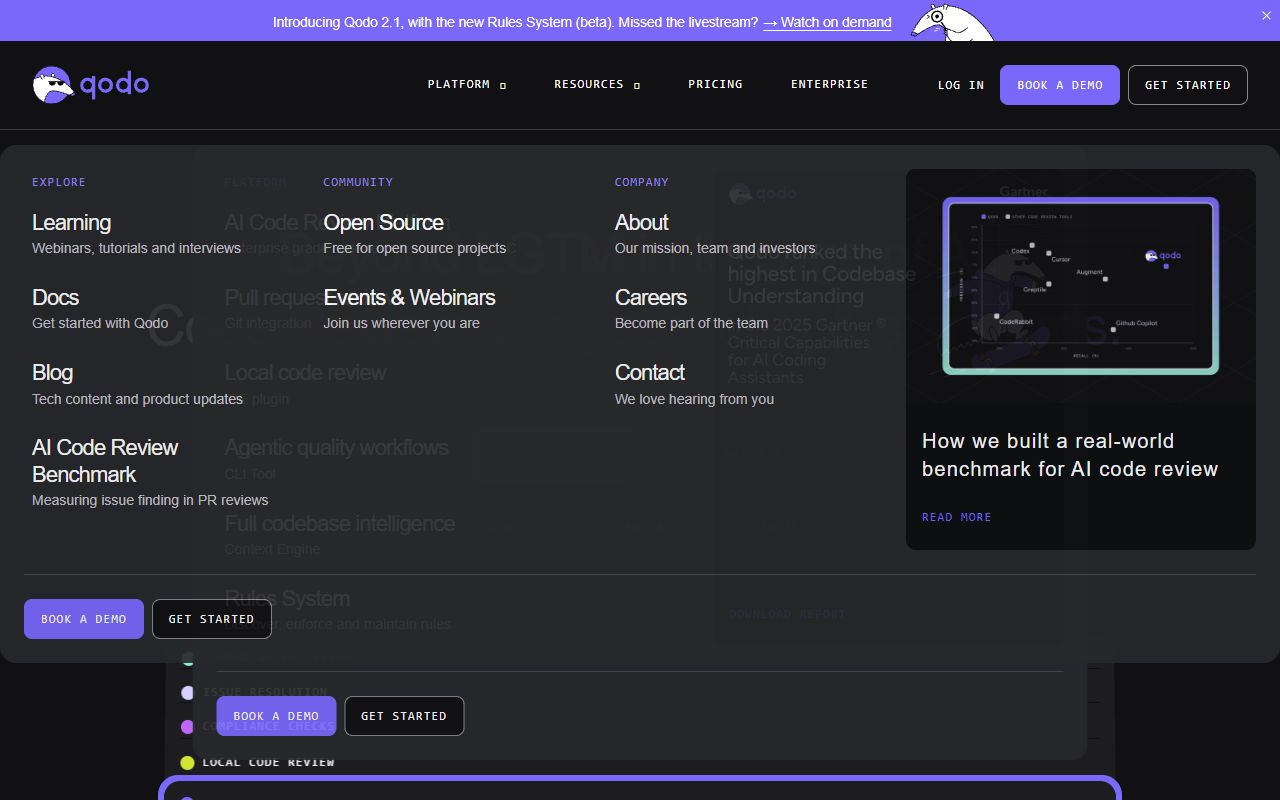Open the Open Source community page
This screenshot has width=1280, height=800.
[384, 222]
